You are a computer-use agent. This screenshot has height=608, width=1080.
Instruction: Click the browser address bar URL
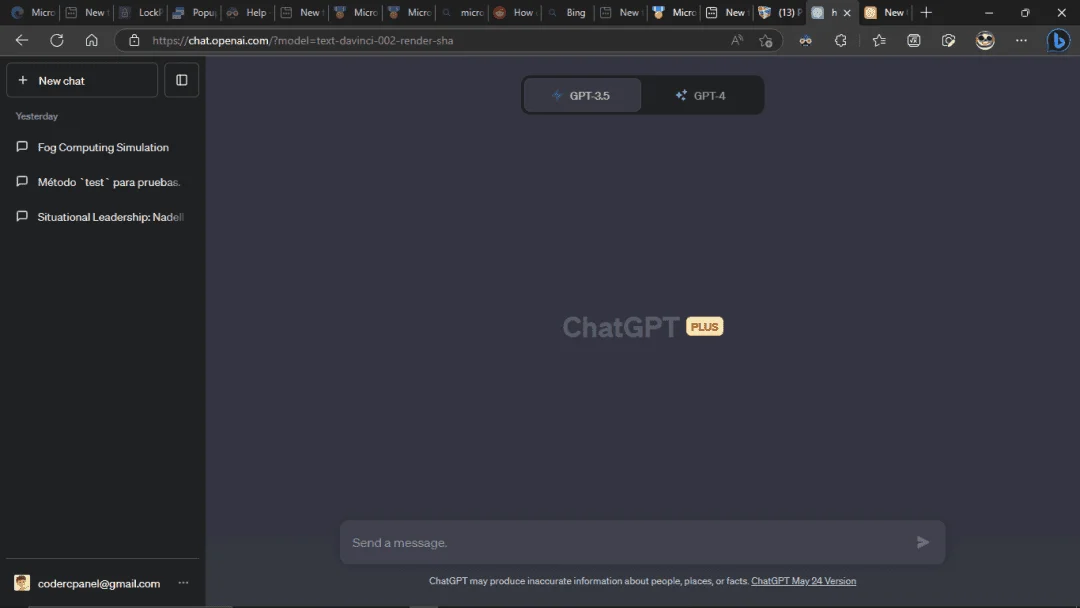click(x=302, y=41)
